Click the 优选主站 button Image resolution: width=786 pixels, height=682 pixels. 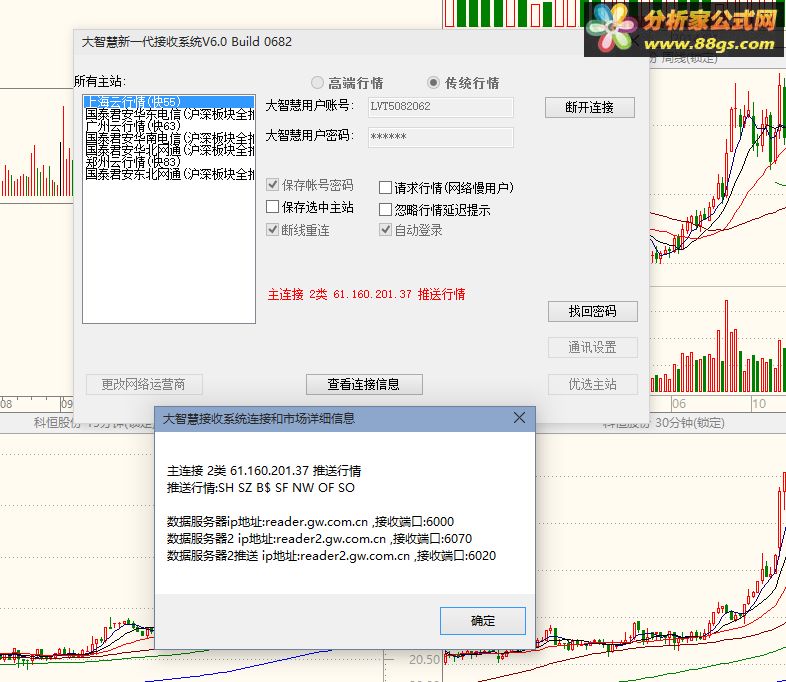pyautogui.click(x=593, y=384)
